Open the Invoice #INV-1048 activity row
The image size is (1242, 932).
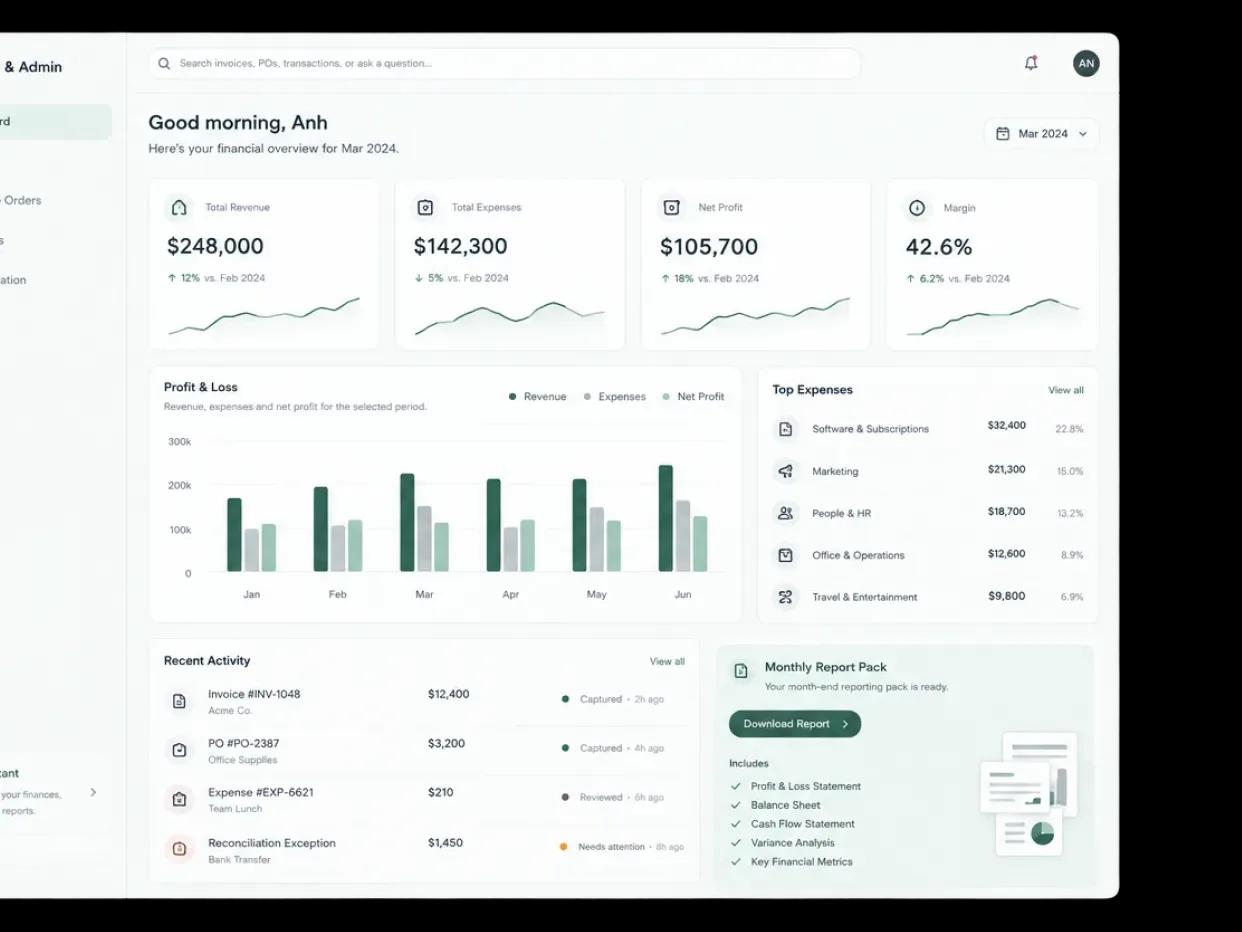(425, 701)
